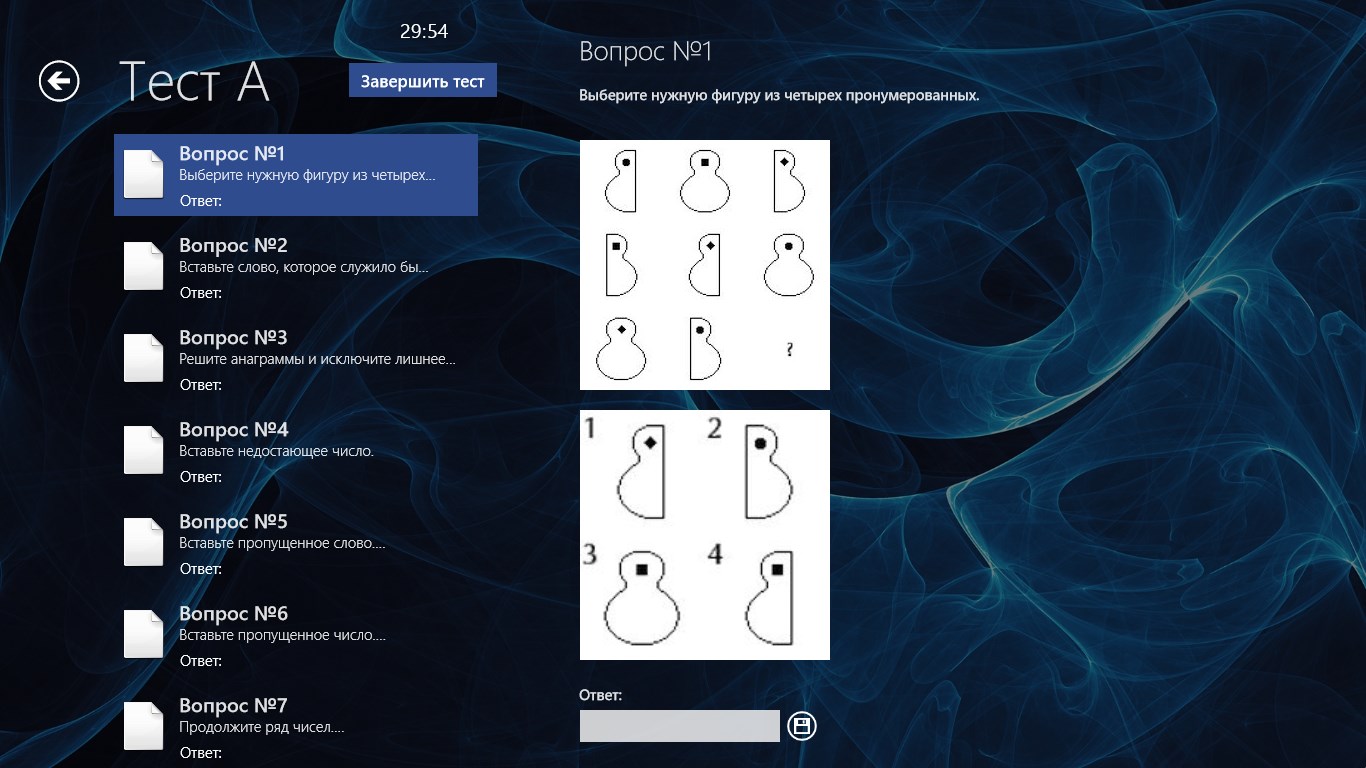Viewport: 1366px width, 768px height.
Task: Click the save answer disk icon
Action: point(802,726)
